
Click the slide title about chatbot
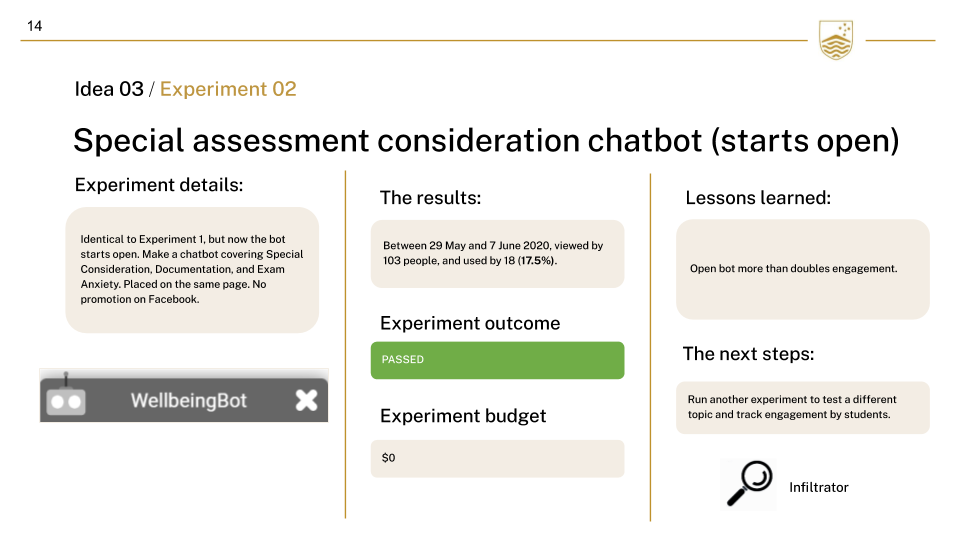[486, 140]
